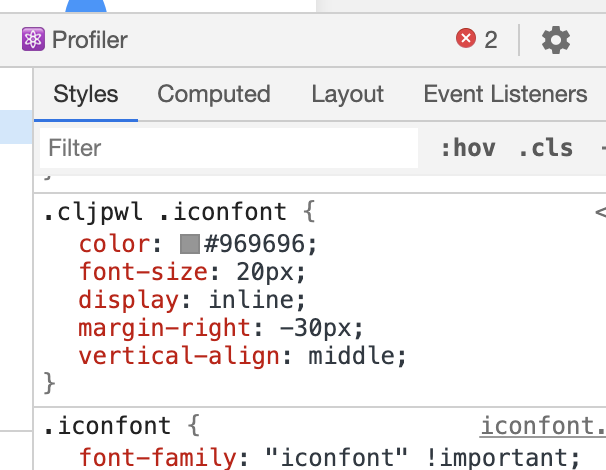
Task: Click the red error count badge
Action: tap(477, 40)
